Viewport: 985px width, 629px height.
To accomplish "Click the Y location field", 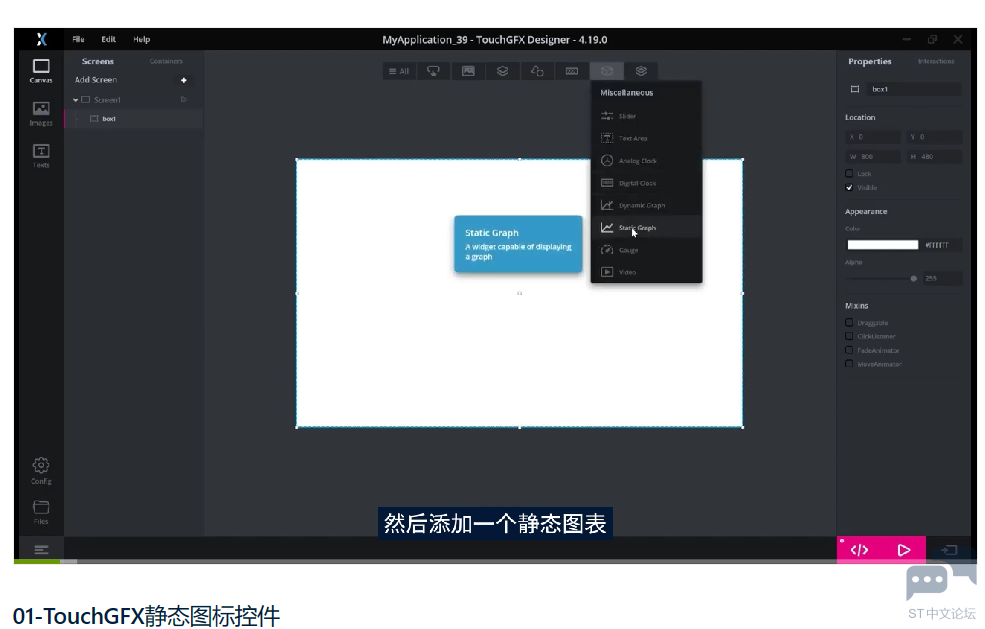I will coord(934,136).
